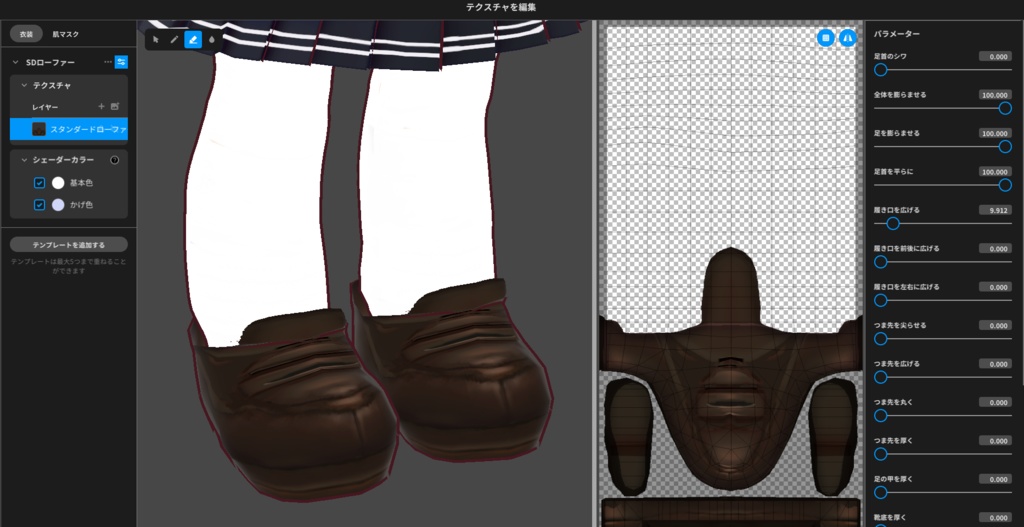
Task: Click the つま先を広げる value field
Action: (x=995, y=364)
